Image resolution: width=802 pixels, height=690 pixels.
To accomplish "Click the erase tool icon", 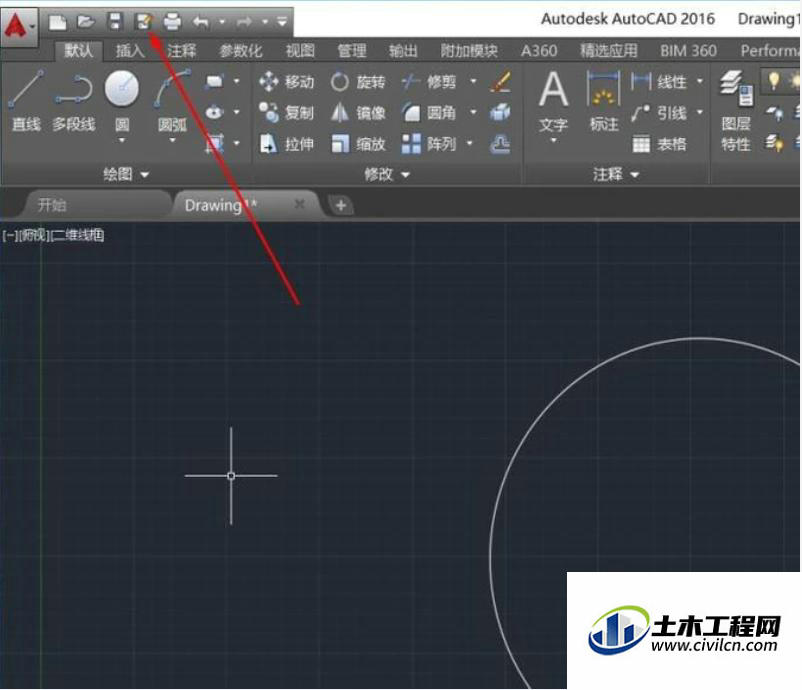I will click(500, 82).
